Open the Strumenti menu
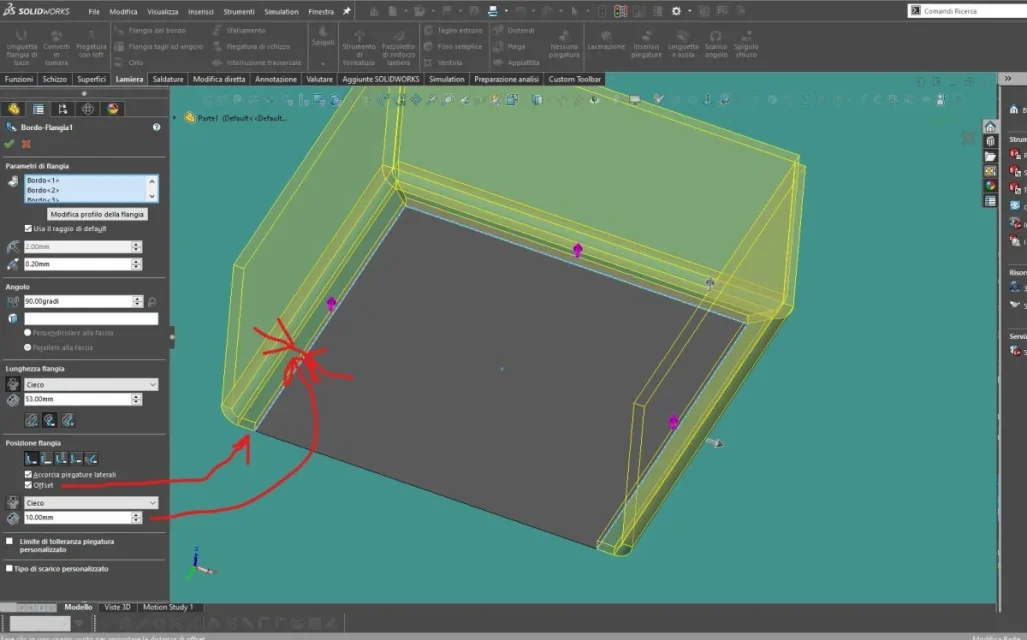 tap(238, 12)
